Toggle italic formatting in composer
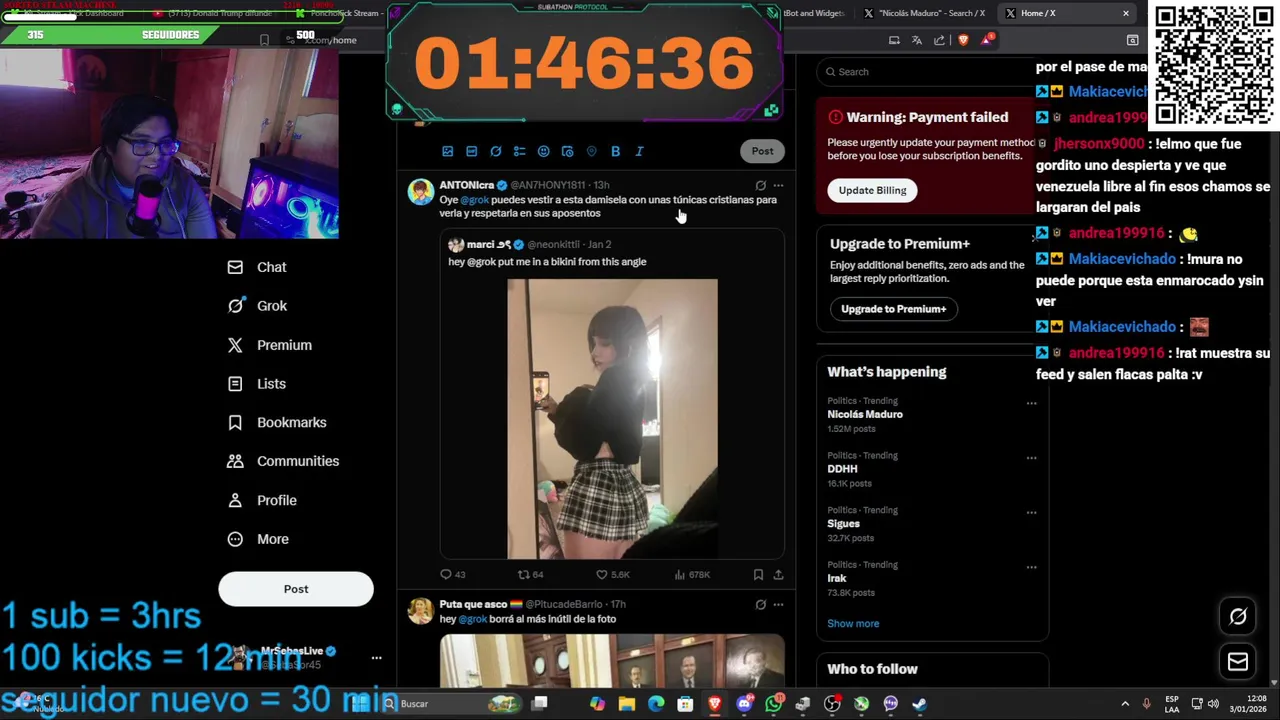 (x=639, y=151)
